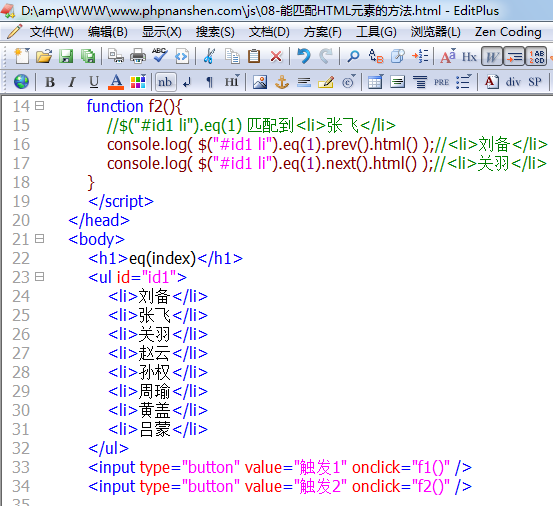Toggle the Hx hex viewer
Viewport: 553px width, 506px height.
coord(469,57)
